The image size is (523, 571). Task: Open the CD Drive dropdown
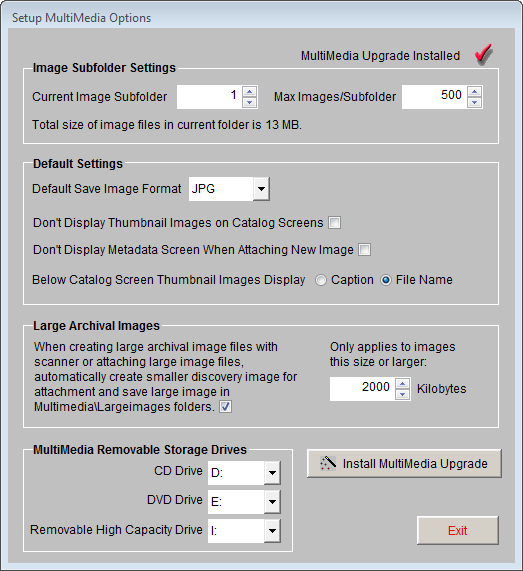(x=272, y=473)
